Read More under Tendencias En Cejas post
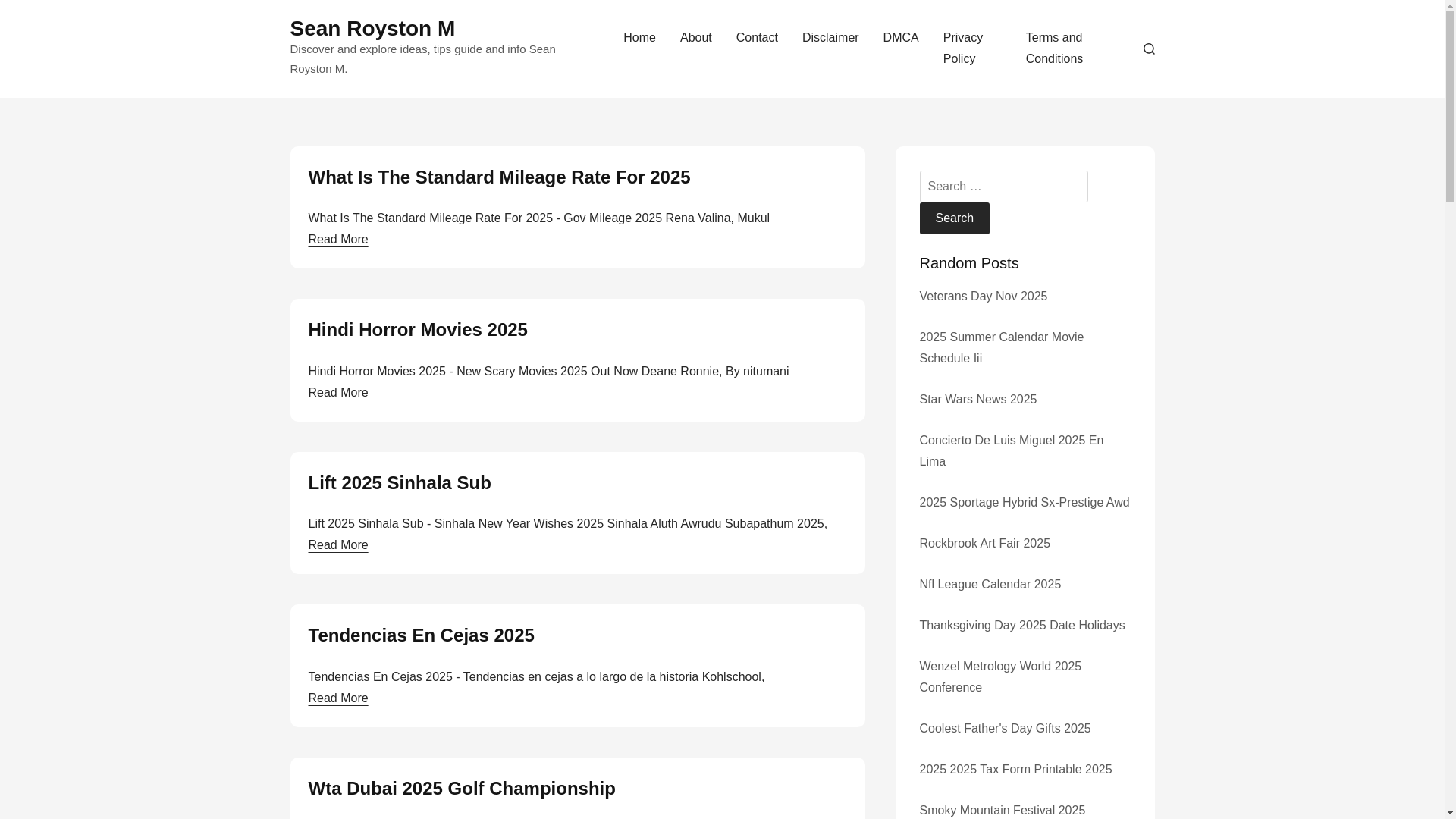 click(337, 698)
